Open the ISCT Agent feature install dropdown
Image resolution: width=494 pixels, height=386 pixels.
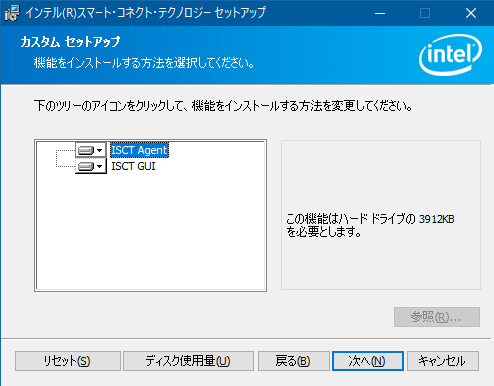(90, 150)
